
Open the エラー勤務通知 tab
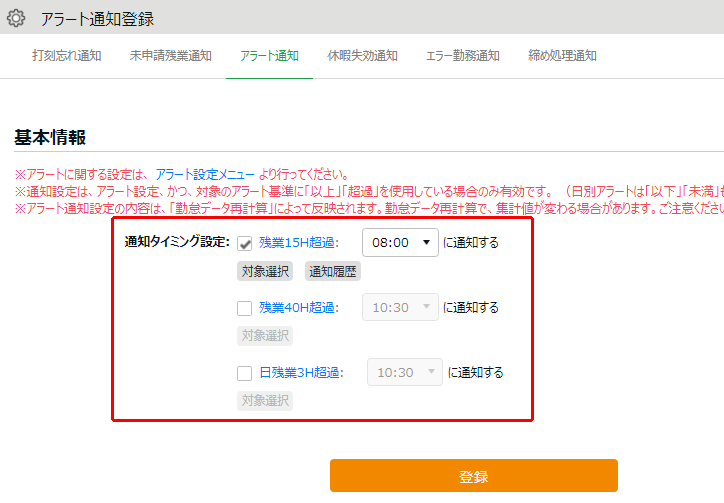(x=462, y=56)
